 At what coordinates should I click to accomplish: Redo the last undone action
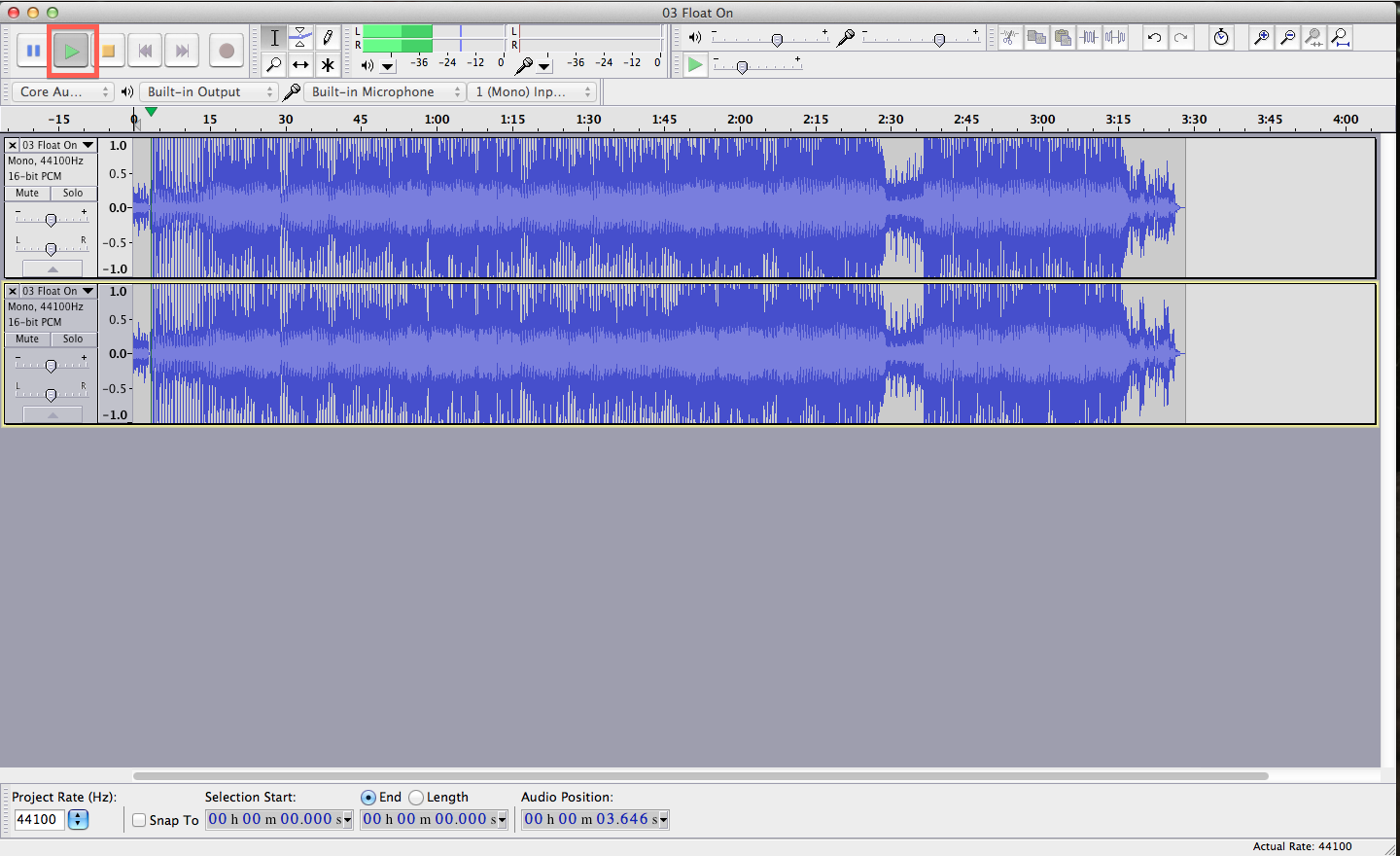[1180, 38]
